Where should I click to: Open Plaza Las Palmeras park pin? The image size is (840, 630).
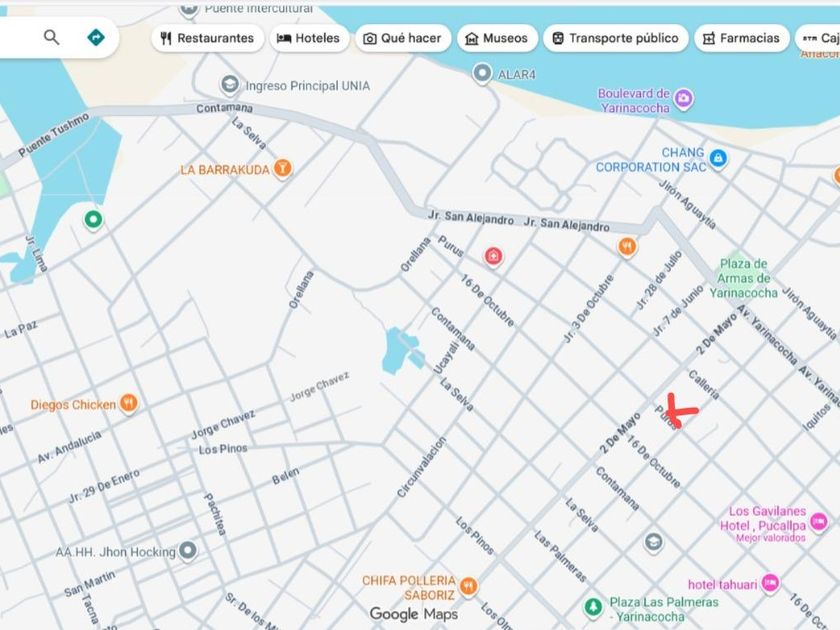(x=593, y=607)
